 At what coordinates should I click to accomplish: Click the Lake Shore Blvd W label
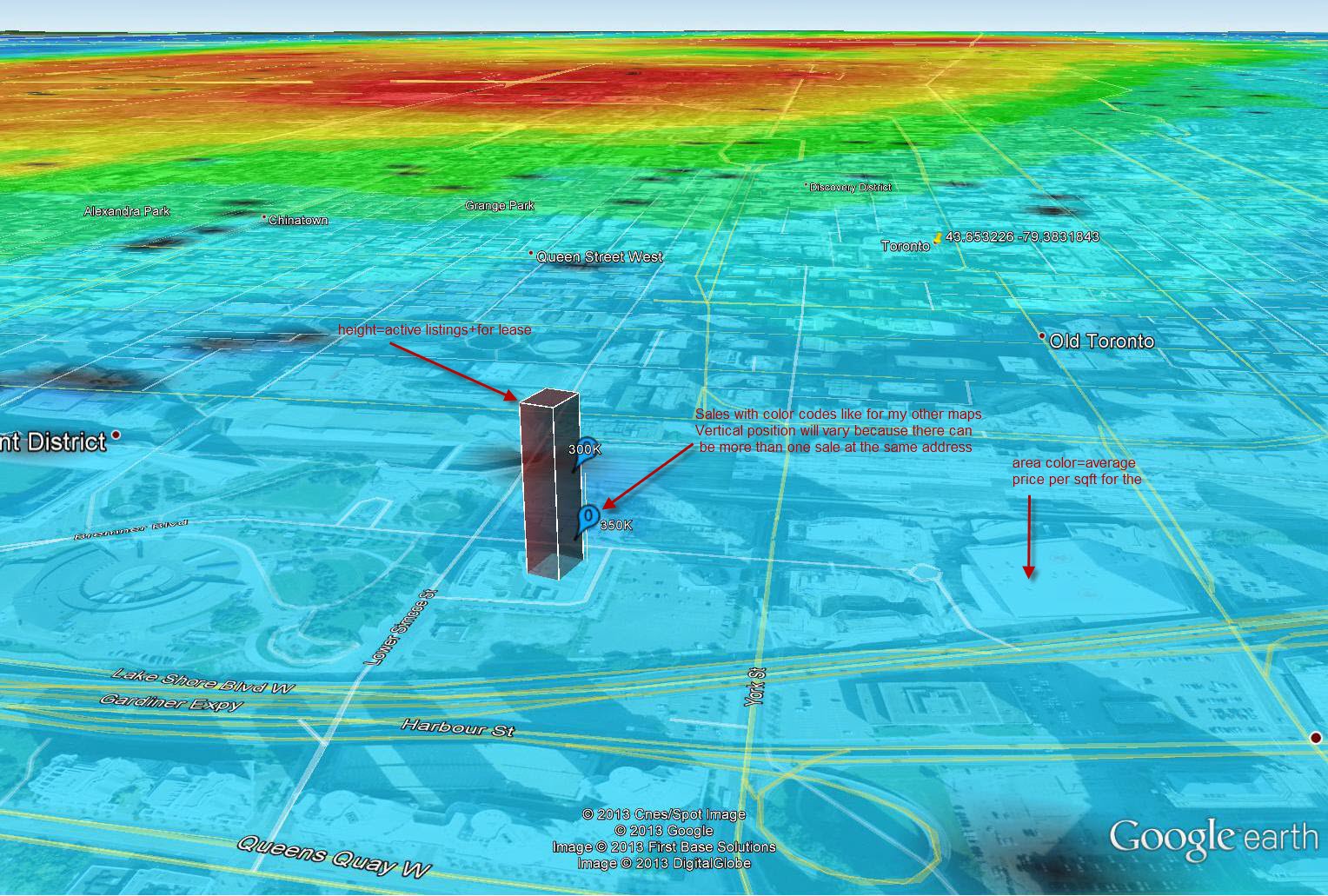tap(204, 680)
